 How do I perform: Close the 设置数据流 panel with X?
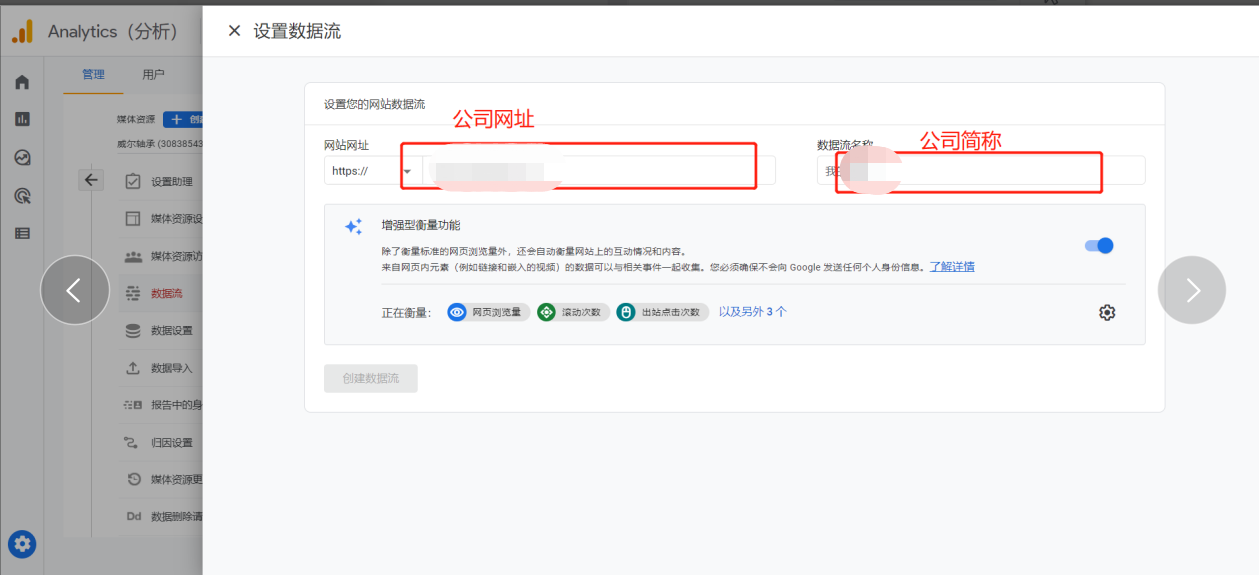pos(234,31)
